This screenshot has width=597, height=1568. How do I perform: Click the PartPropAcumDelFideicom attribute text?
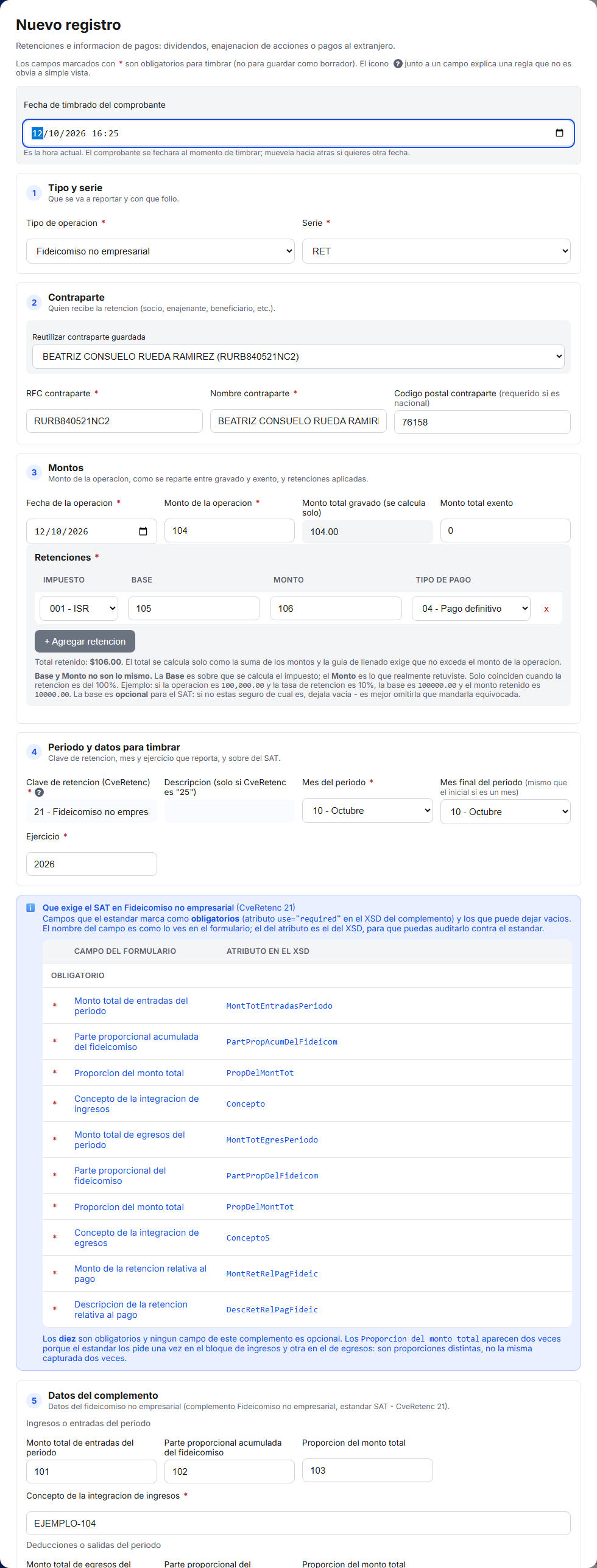(282, 1042)
